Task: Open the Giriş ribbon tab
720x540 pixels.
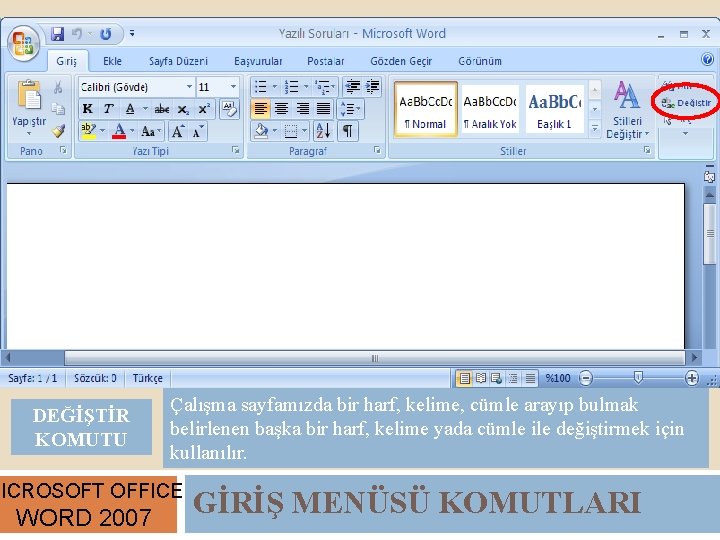Action: click(x=67, y=61)
